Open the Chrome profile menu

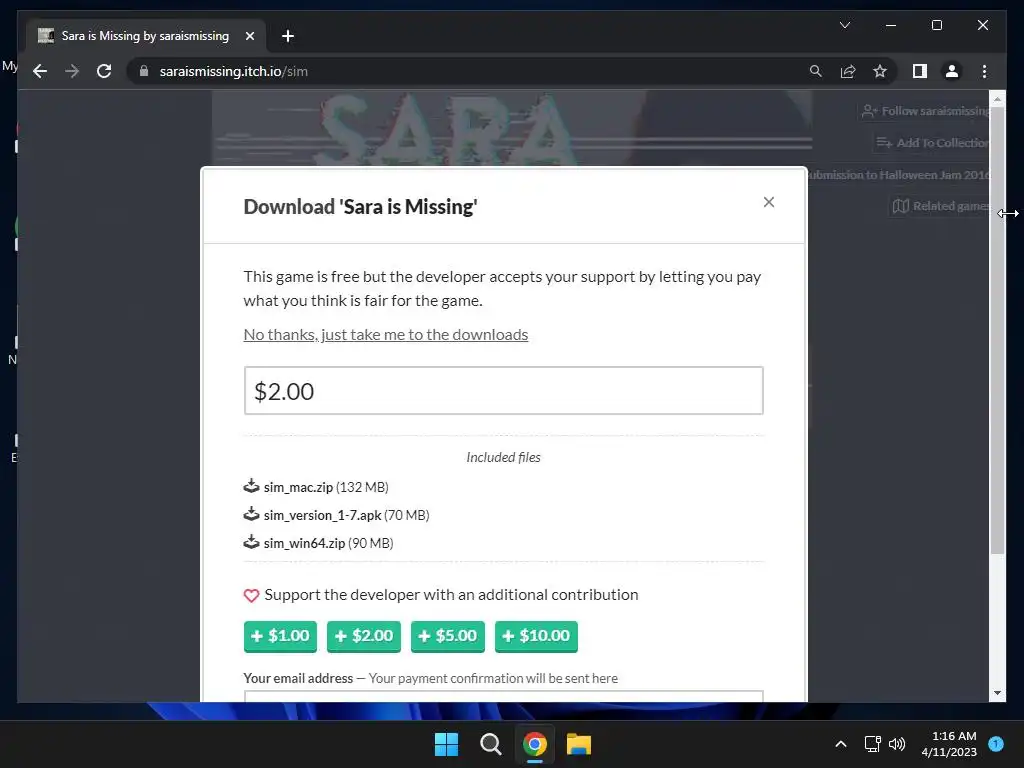[x=952, y=71]
